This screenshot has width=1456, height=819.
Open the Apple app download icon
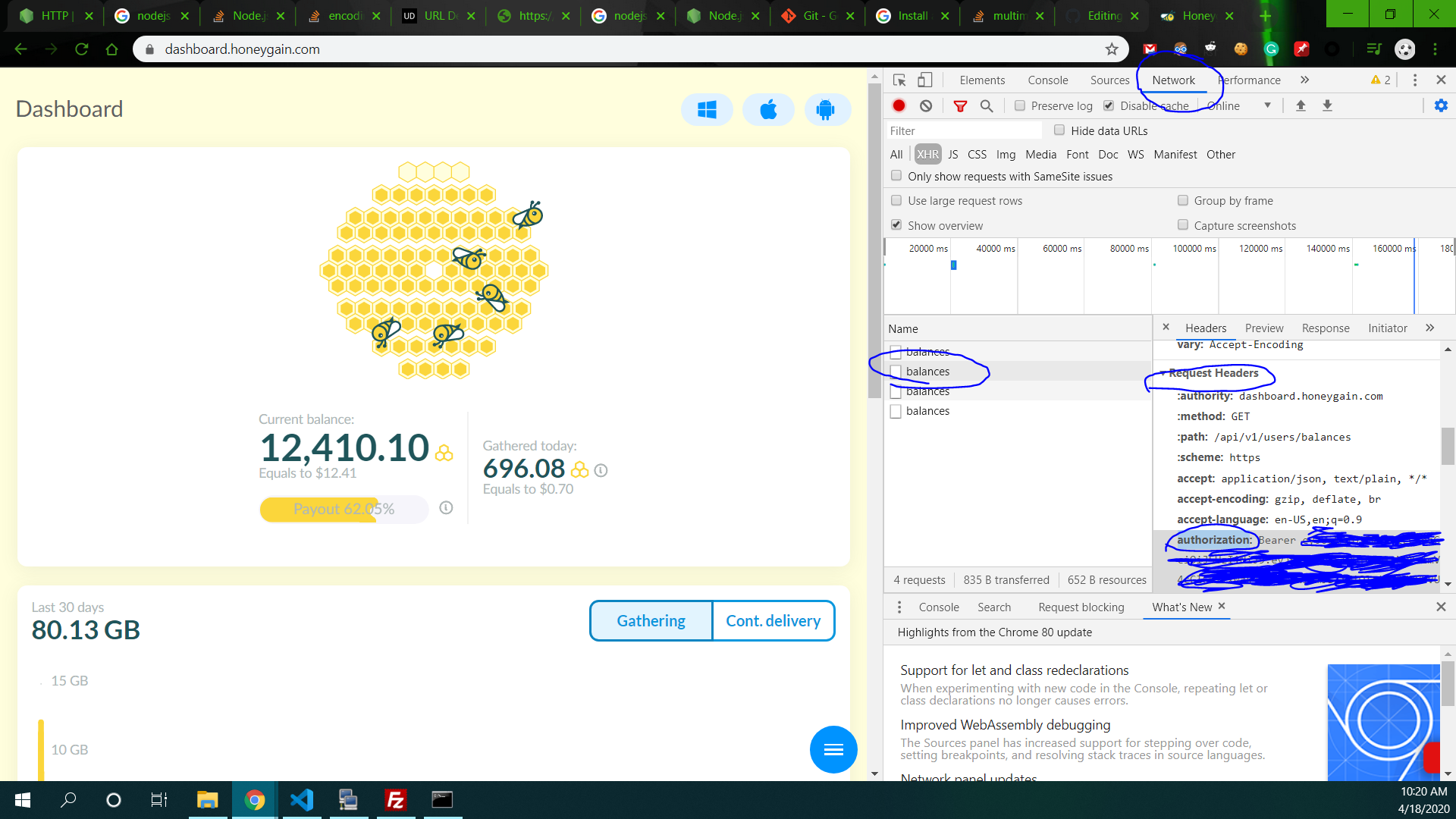[x=768, y=110]
